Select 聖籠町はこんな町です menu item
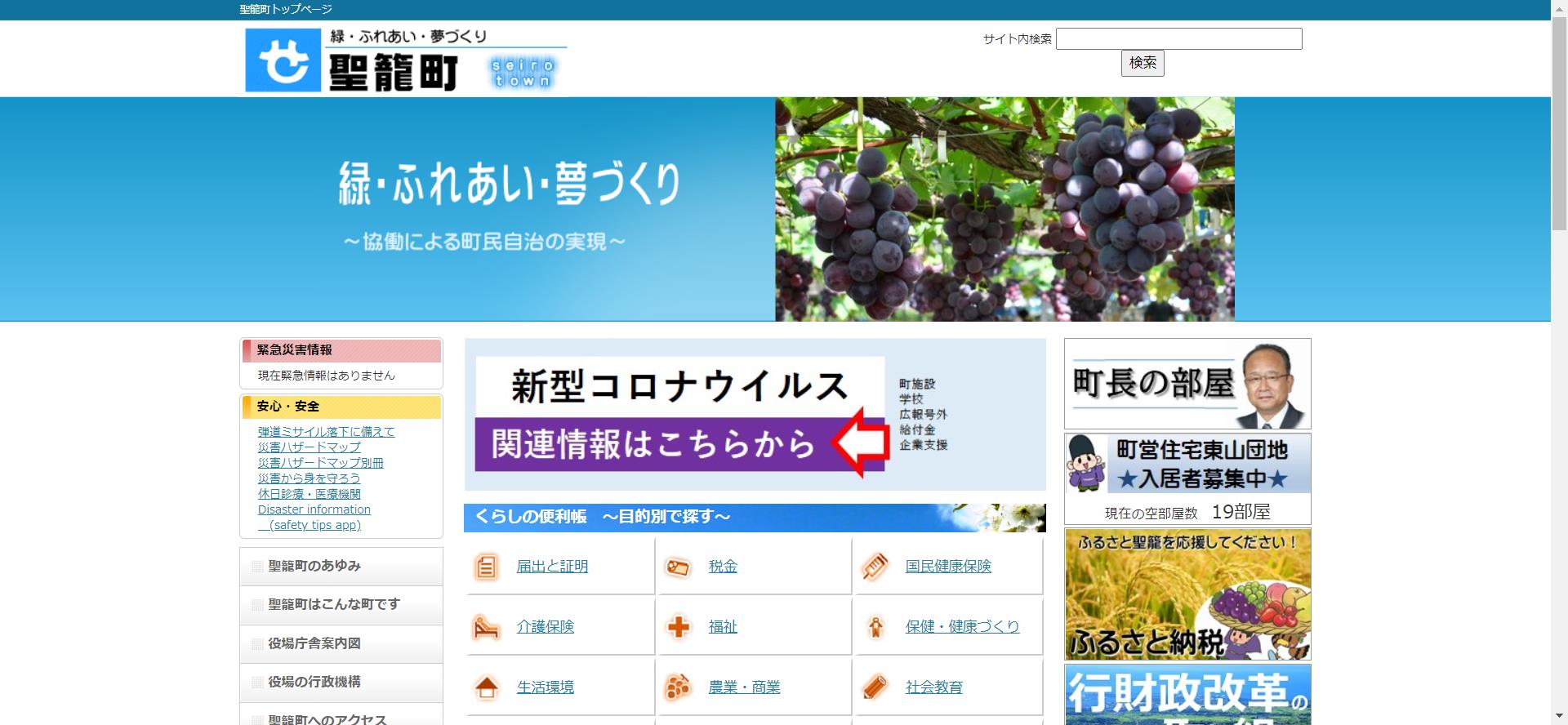 [341, 604]
